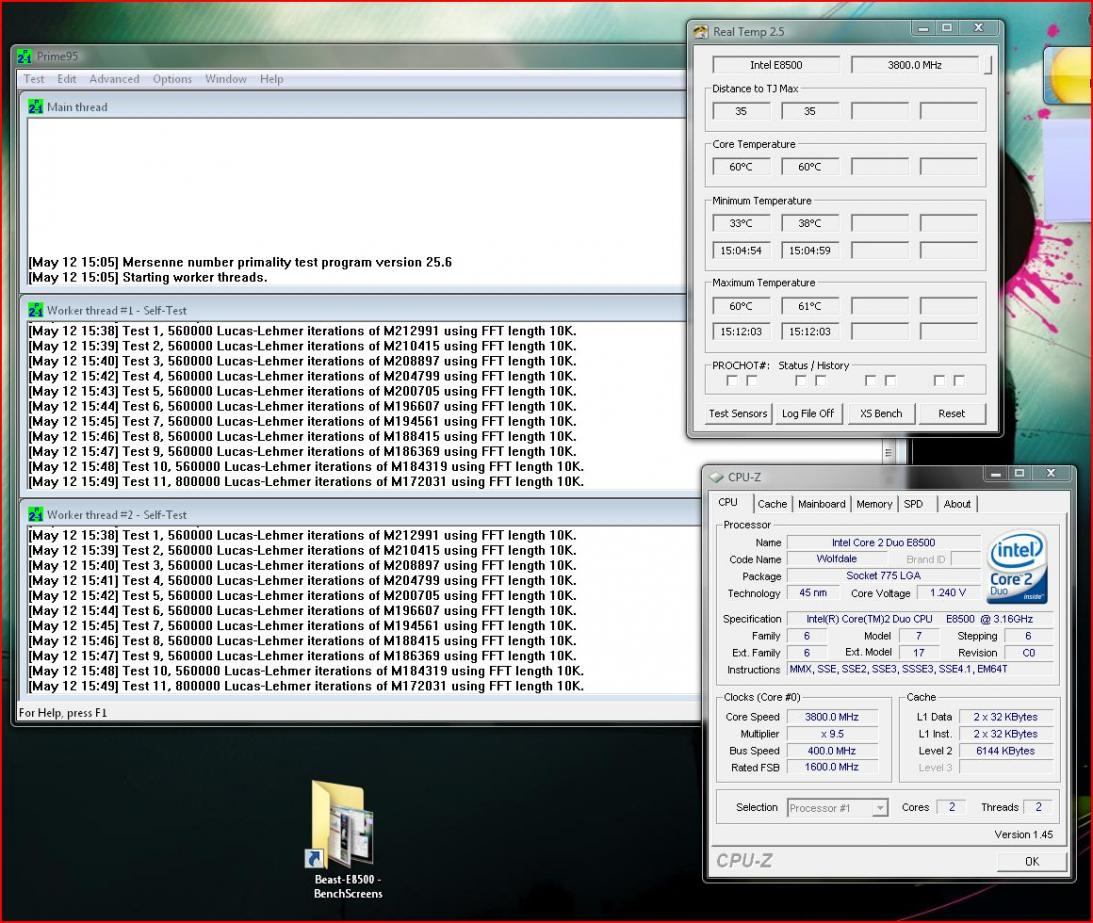Switch to the CPU tab in CPU-Z
Screen dimensions: 1093x923
pyautogui.click(x=728, y=503)
